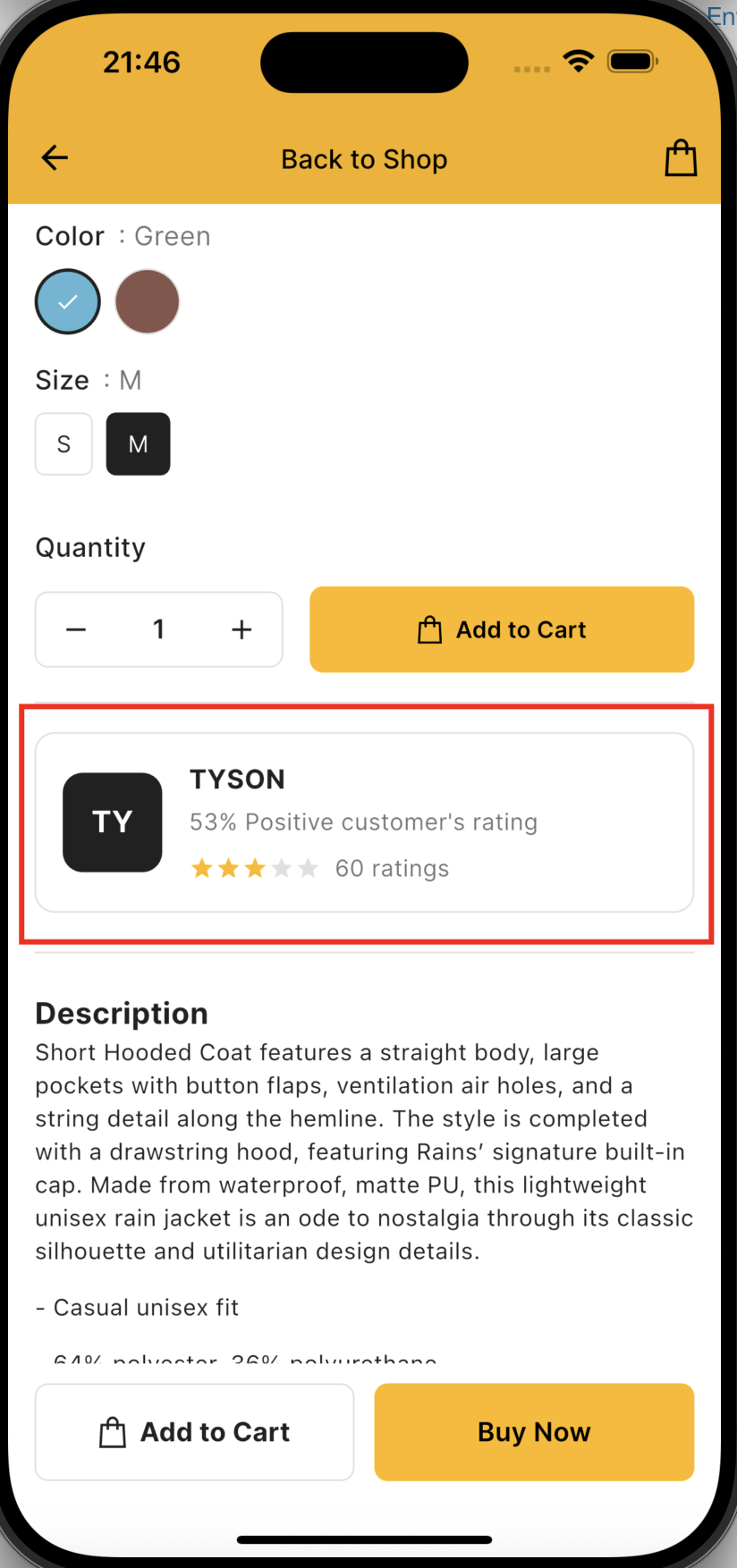Image resolution: width=737 pixels, height=1568 pixels.
Task: Tap the back arrow icon
Action: coord(55,158)
